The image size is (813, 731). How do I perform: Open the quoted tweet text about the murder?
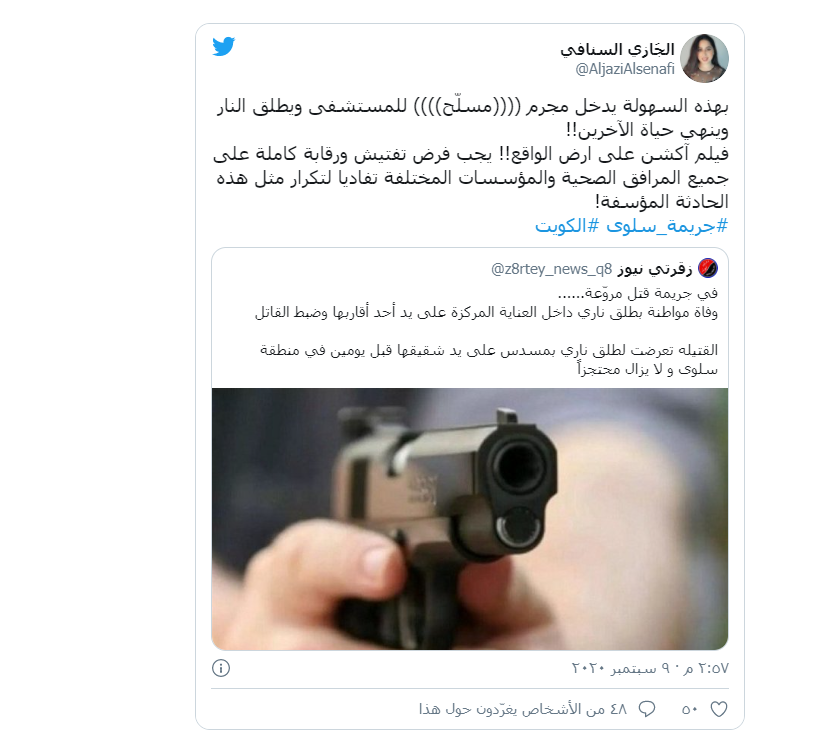486,331
